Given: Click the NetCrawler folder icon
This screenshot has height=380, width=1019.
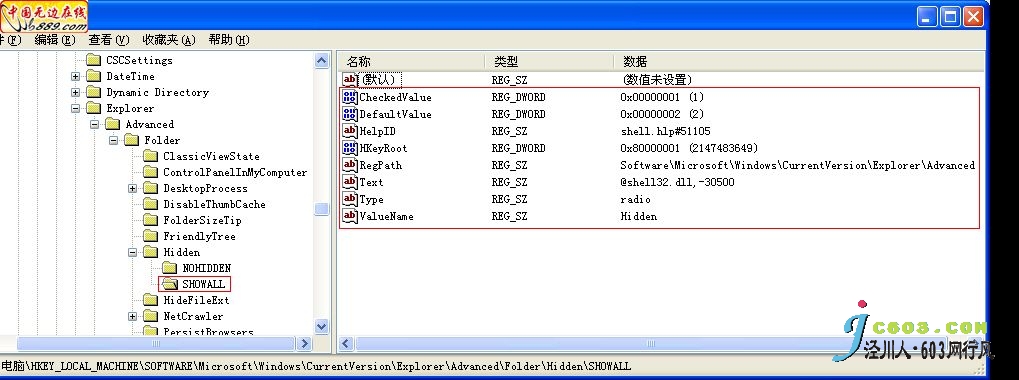Looking at the screenshot, I should pyautogui.click(x=151, y=316).
